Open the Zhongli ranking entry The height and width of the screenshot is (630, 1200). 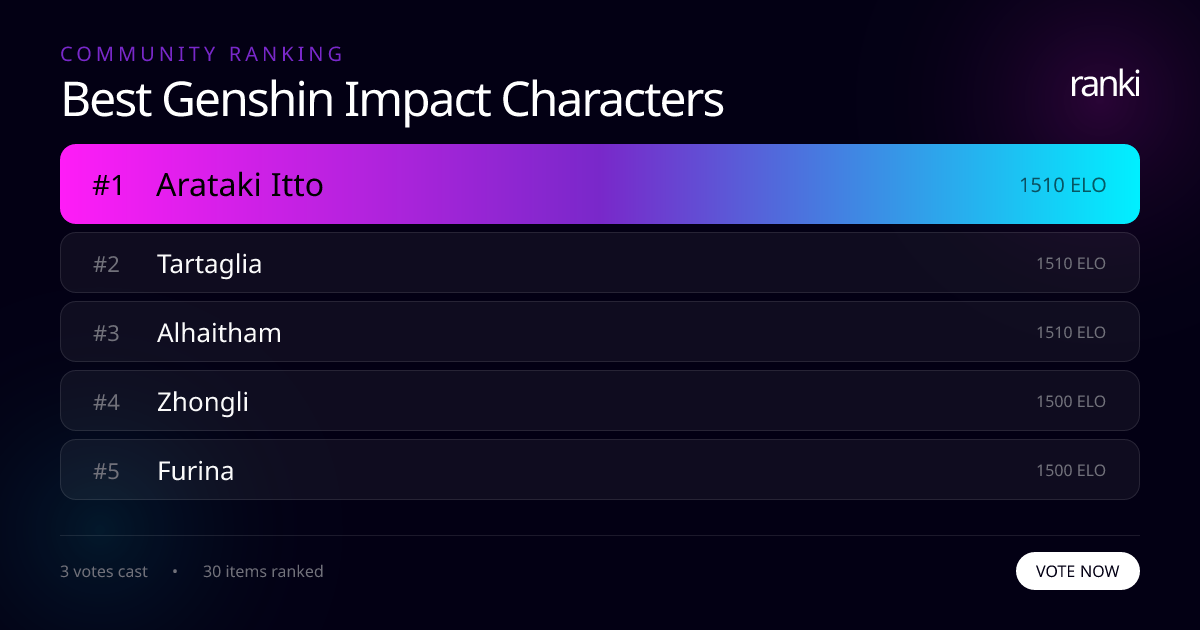point(600,400)
